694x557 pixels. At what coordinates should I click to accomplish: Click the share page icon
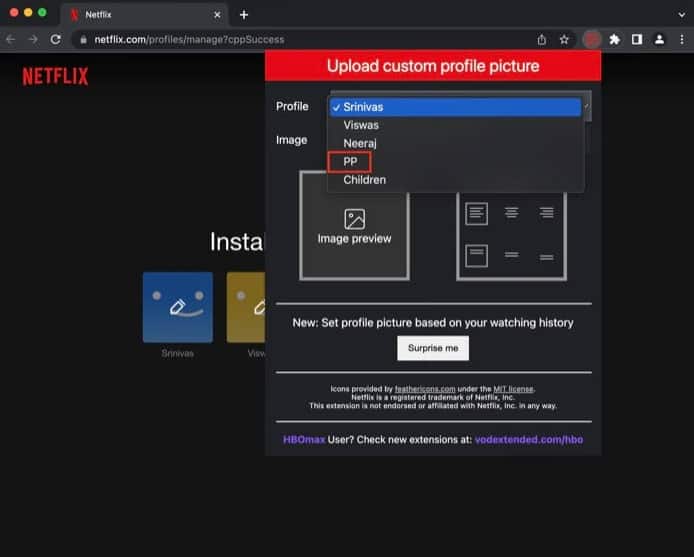(542, 40)
